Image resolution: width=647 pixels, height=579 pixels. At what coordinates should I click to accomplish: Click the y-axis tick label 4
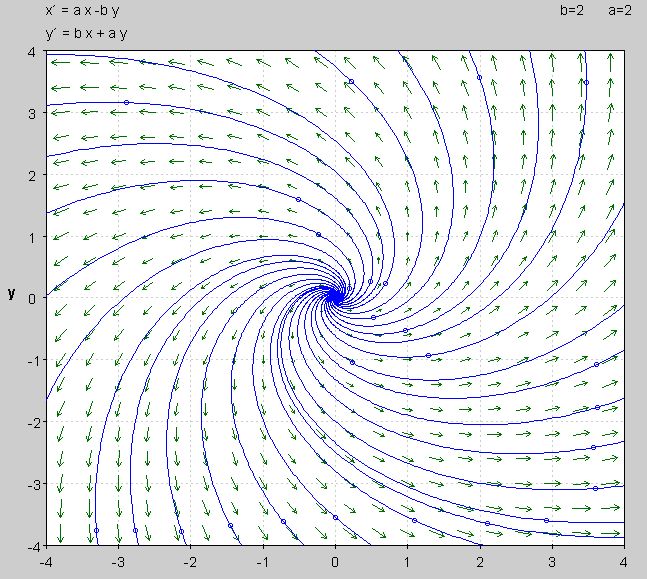tap(33, 52)
